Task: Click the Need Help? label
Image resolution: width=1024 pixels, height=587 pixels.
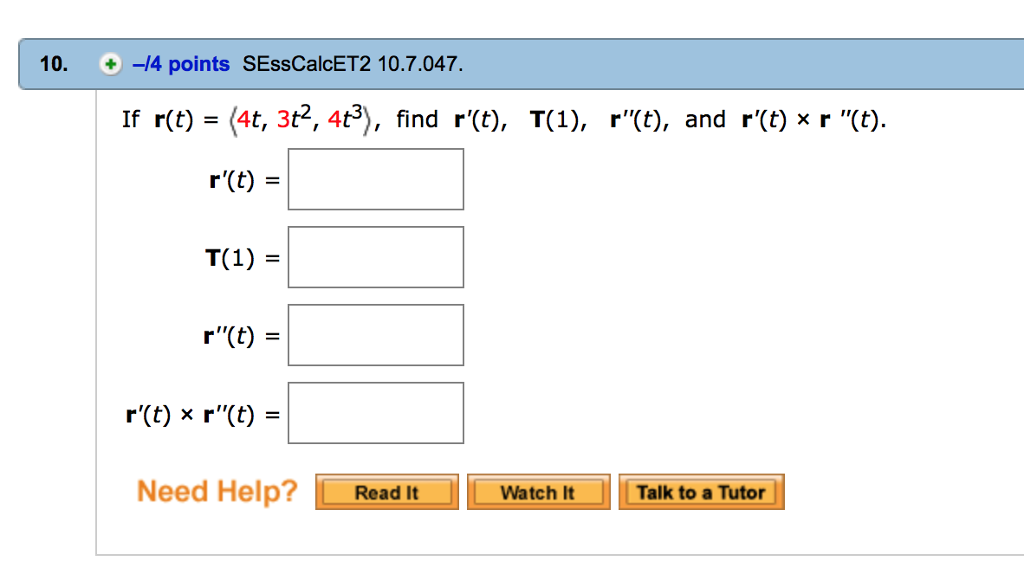Action: coord(216,491)
